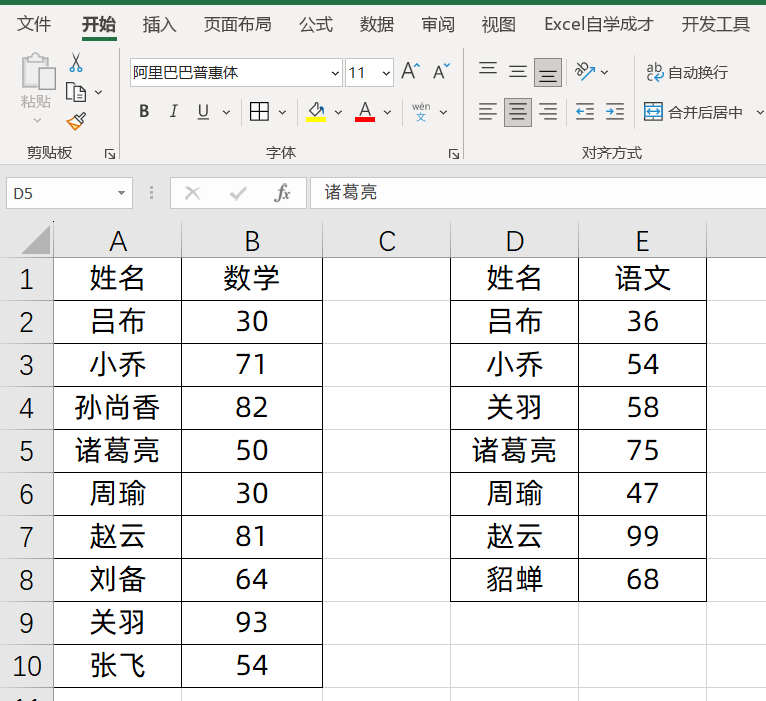Apply cell borders
This screenshot has width=766, height=701.
[259, 112]
